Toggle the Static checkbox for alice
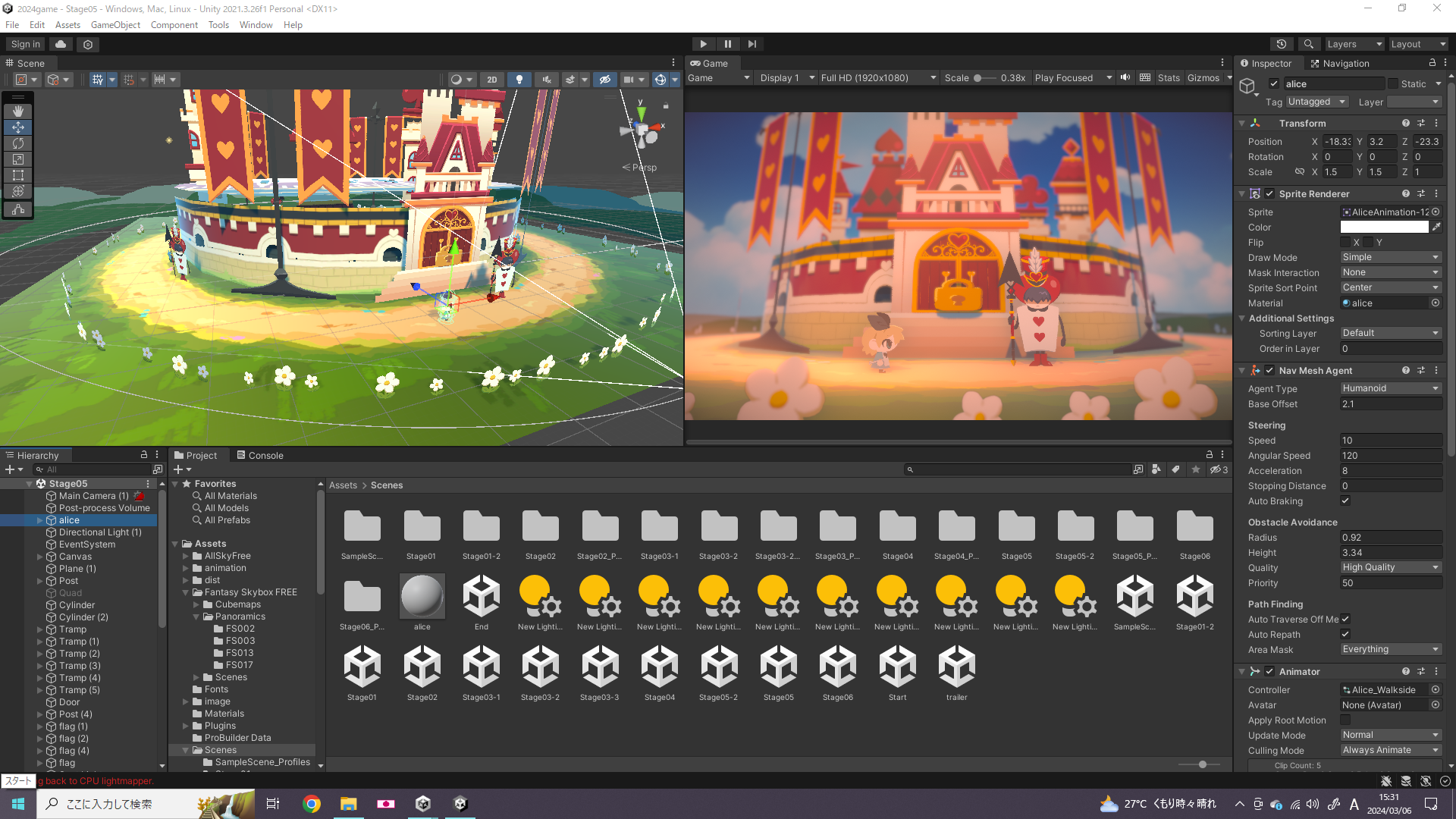The height and width of the screenshot is (819, 1456). pyautogui.click(x=1393, y=83)
